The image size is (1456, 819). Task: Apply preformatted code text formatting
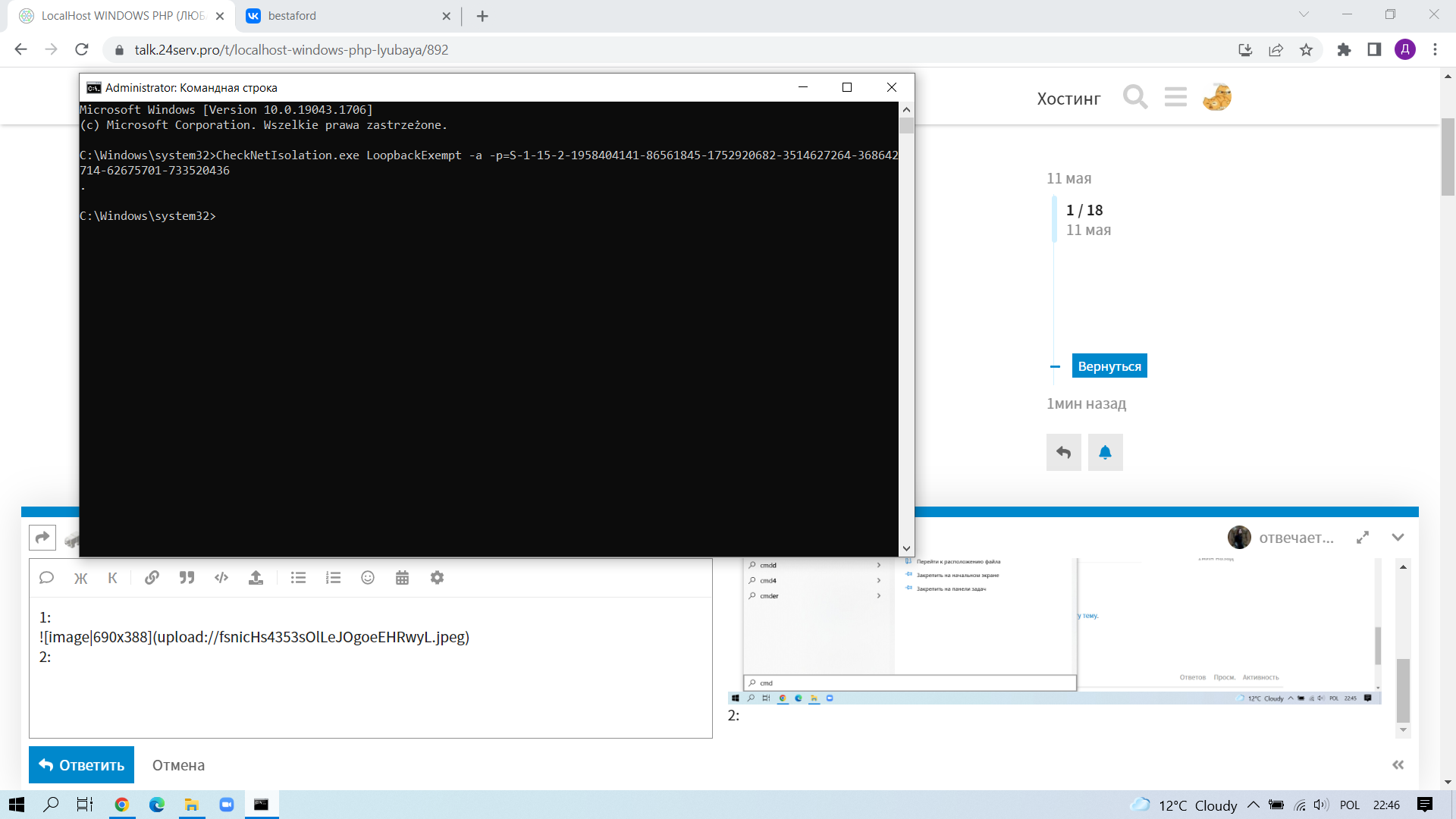[221, 578]
